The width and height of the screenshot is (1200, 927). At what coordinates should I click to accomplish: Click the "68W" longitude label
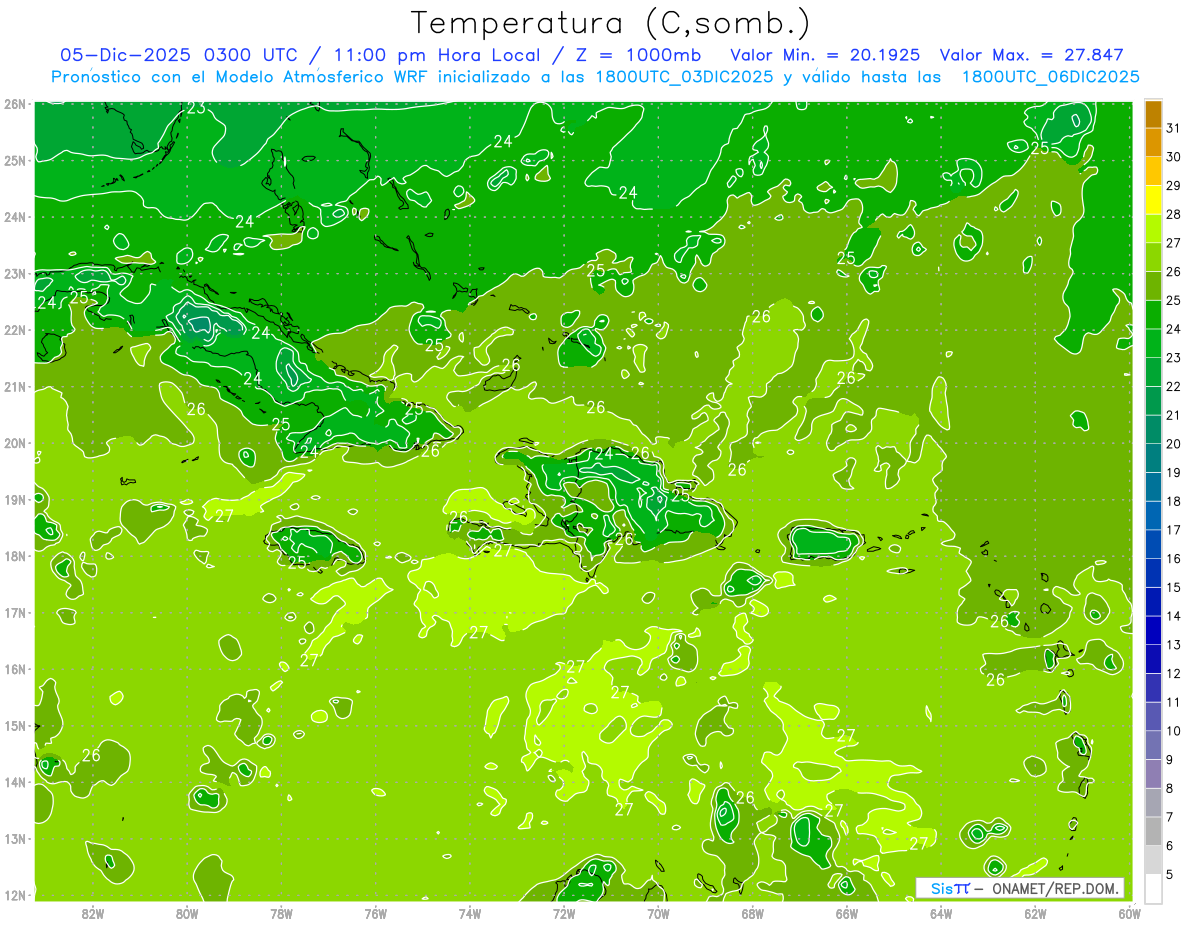click(x=753, y=913)
